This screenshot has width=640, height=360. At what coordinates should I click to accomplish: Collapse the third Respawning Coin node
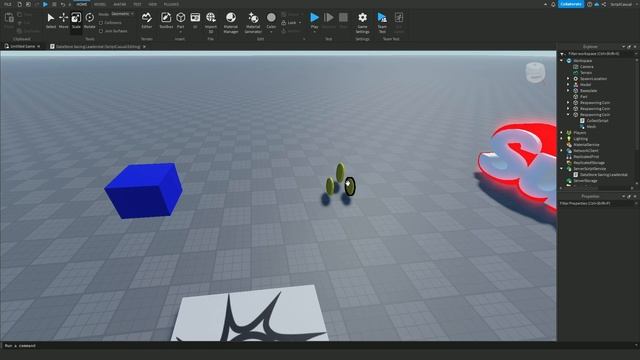568,115
